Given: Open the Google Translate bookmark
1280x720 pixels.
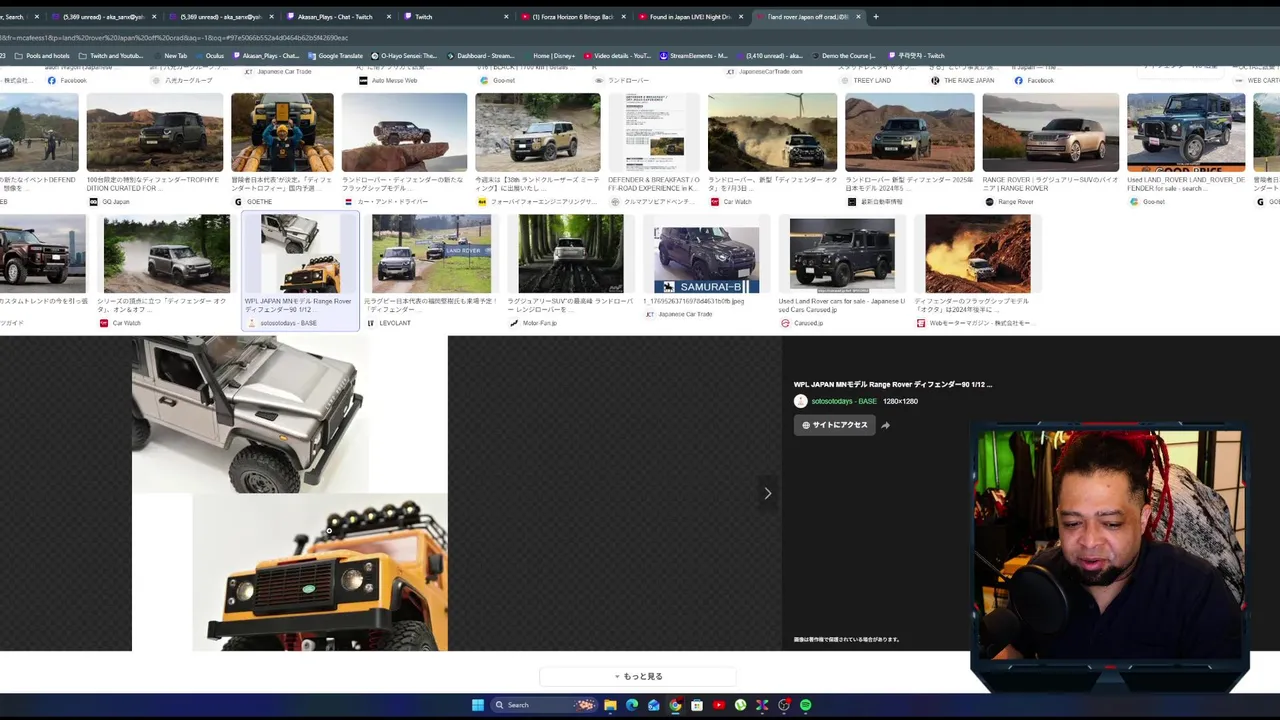Looking at the screenshot, I should tap(337, 56).
